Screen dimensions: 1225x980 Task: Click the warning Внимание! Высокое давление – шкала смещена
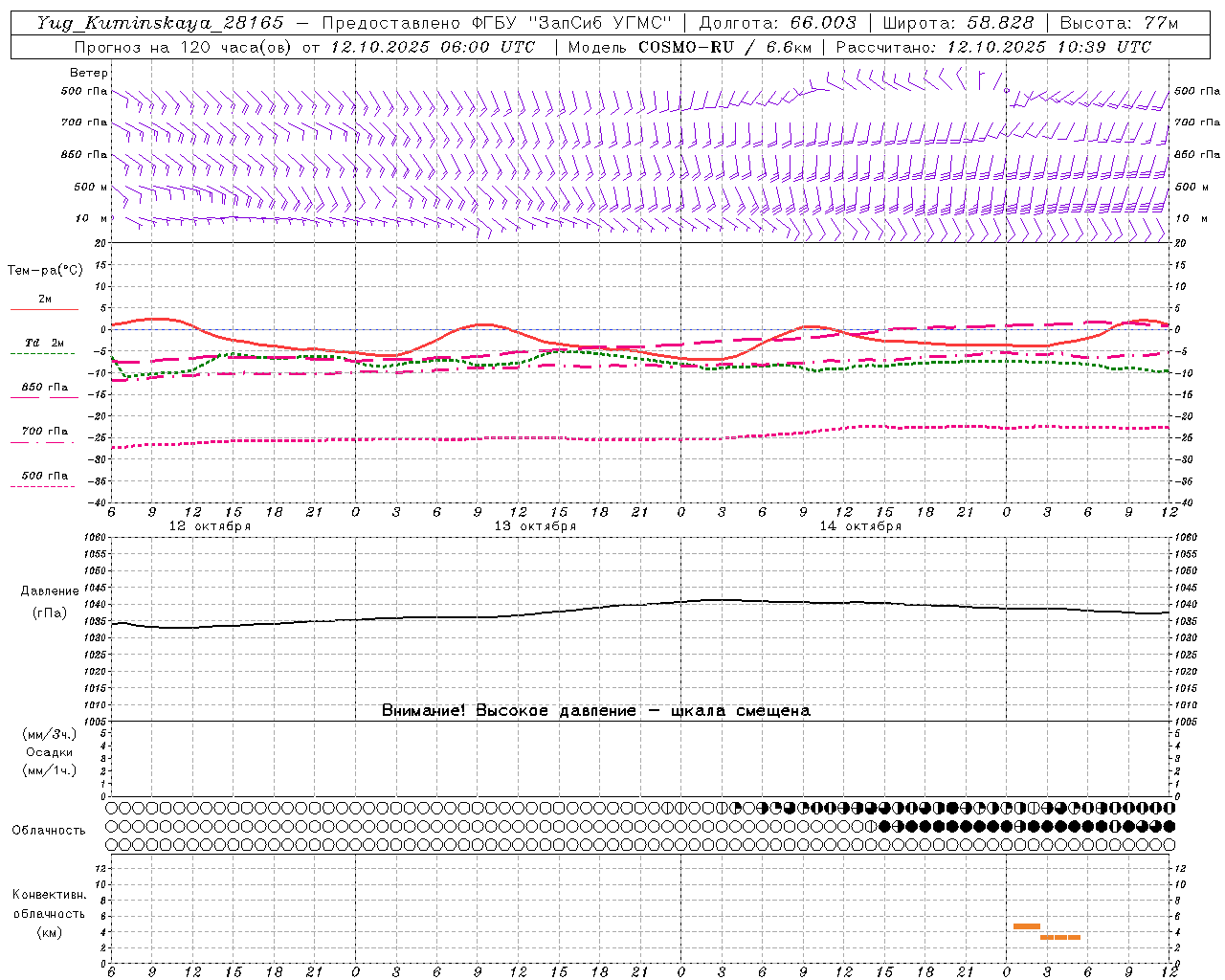(x=596, y=711)
